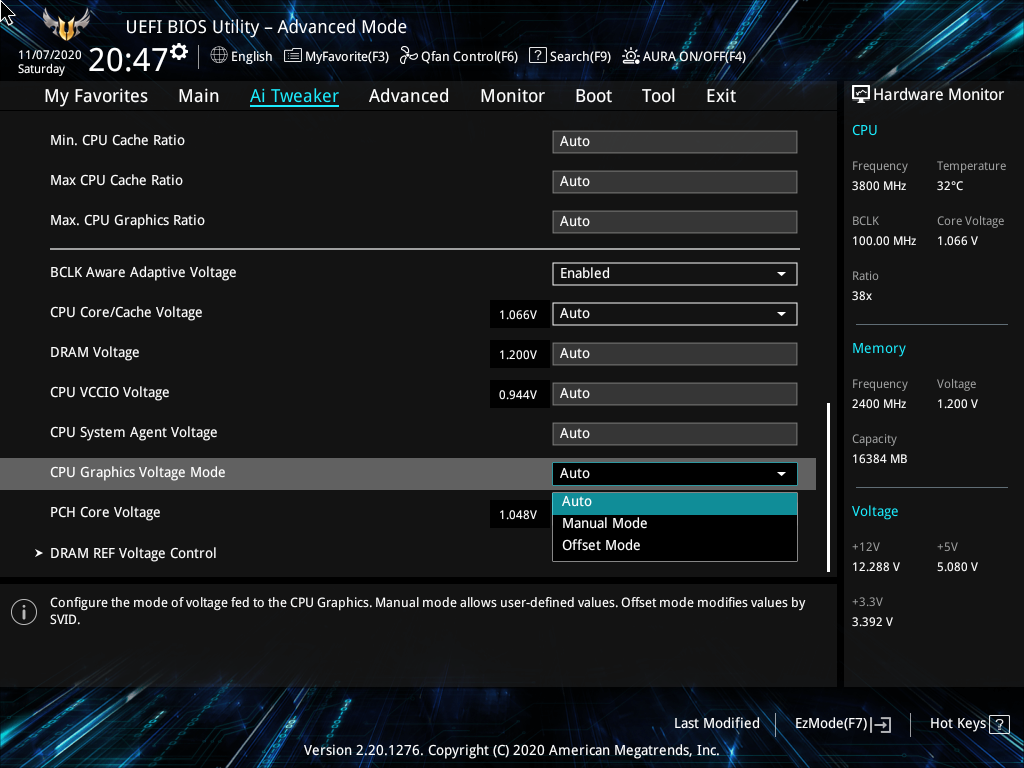Click the 12.288 V reading
Viewport: 1024px width, 768px height.
[x=876, y=567]
